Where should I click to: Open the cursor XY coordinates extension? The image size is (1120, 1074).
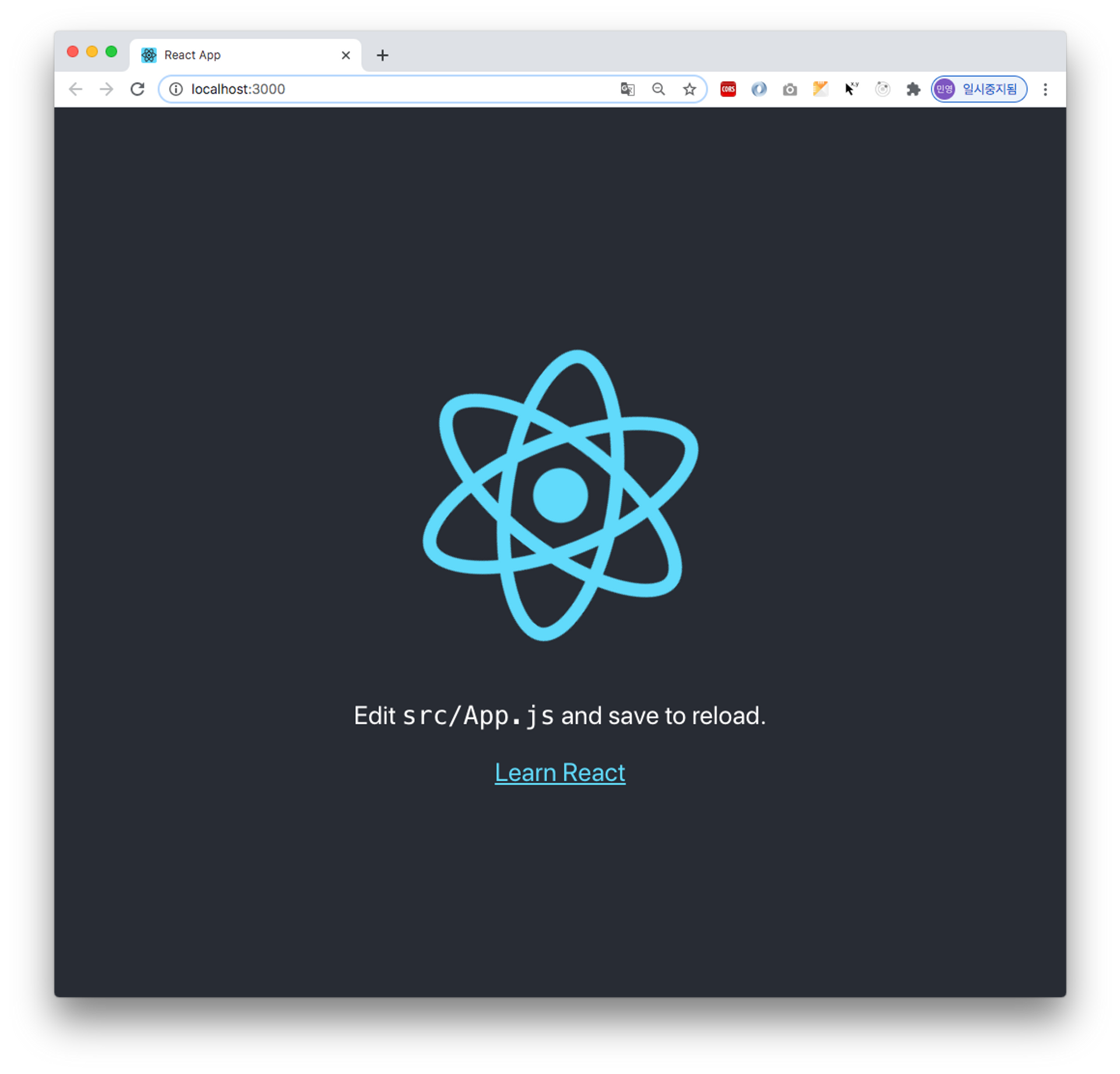tap(851, 89)
